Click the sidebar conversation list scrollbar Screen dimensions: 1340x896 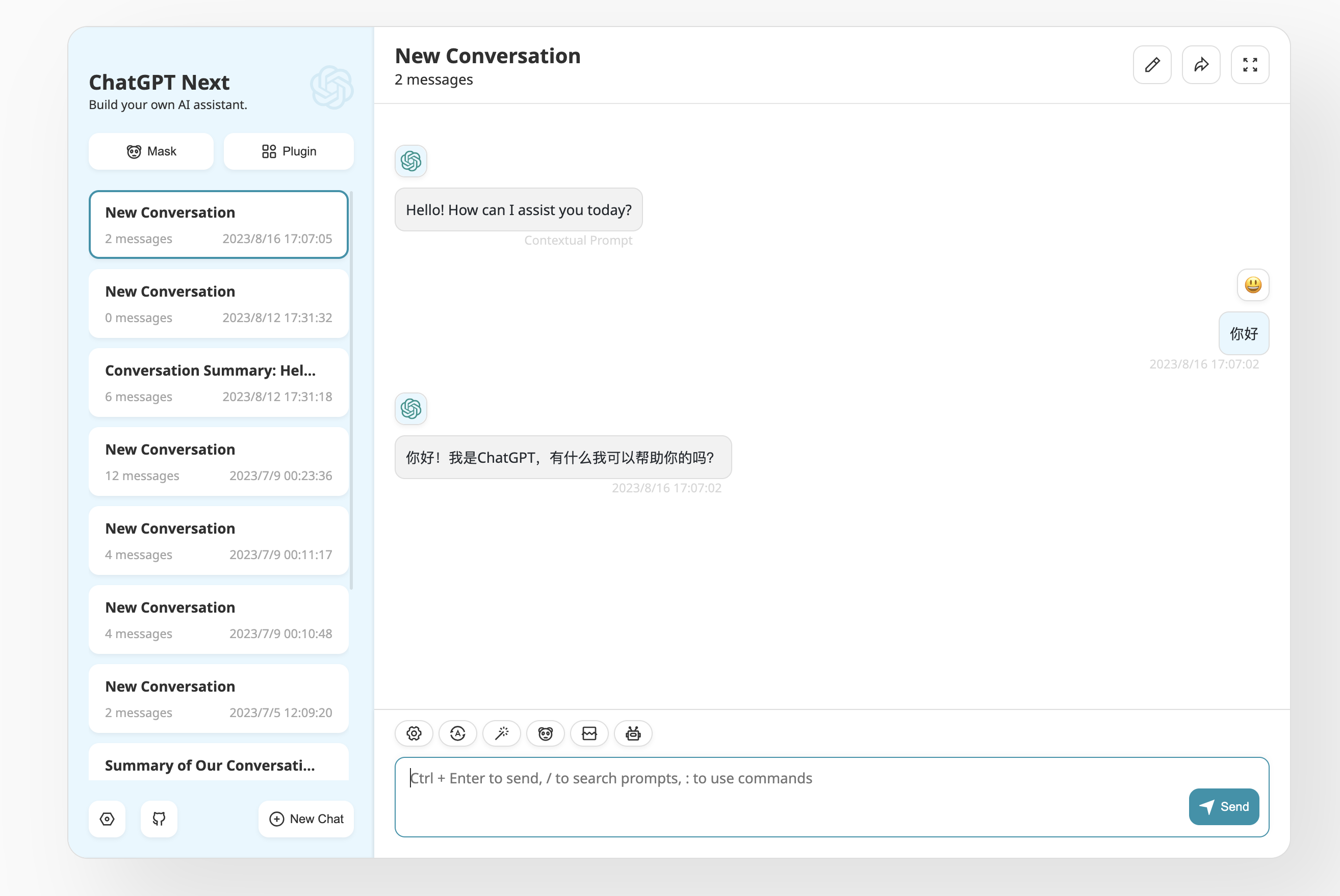coord(352,390)
